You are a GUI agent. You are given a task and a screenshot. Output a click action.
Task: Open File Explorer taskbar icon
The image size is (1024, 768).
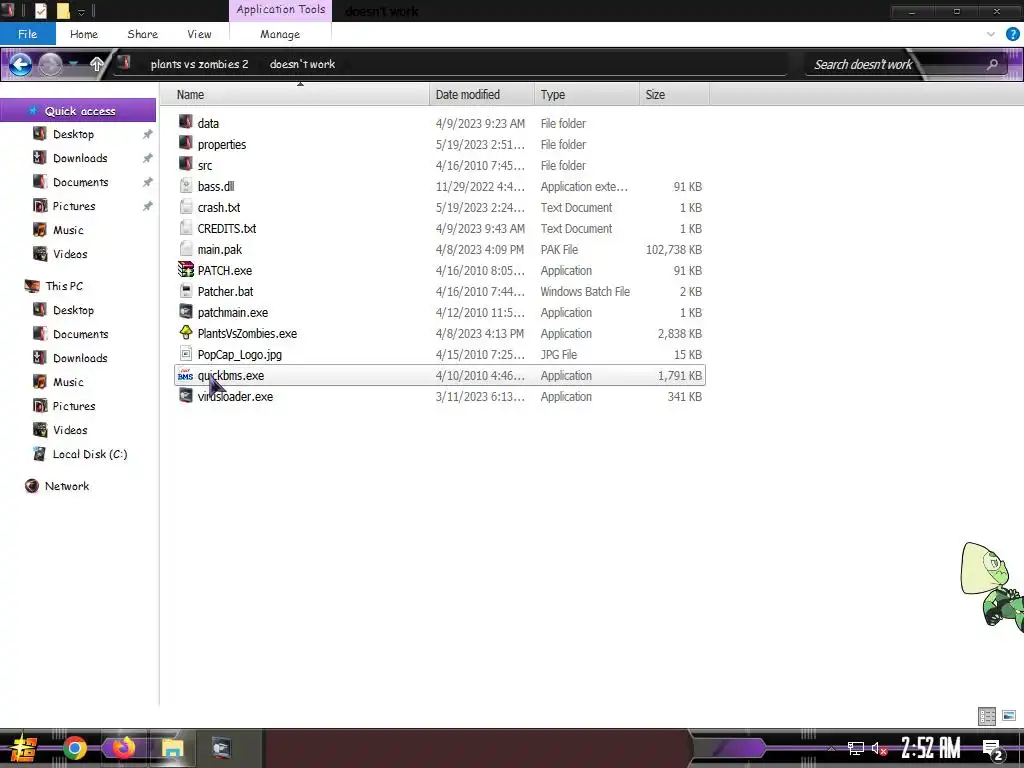[x=172, y=748]
